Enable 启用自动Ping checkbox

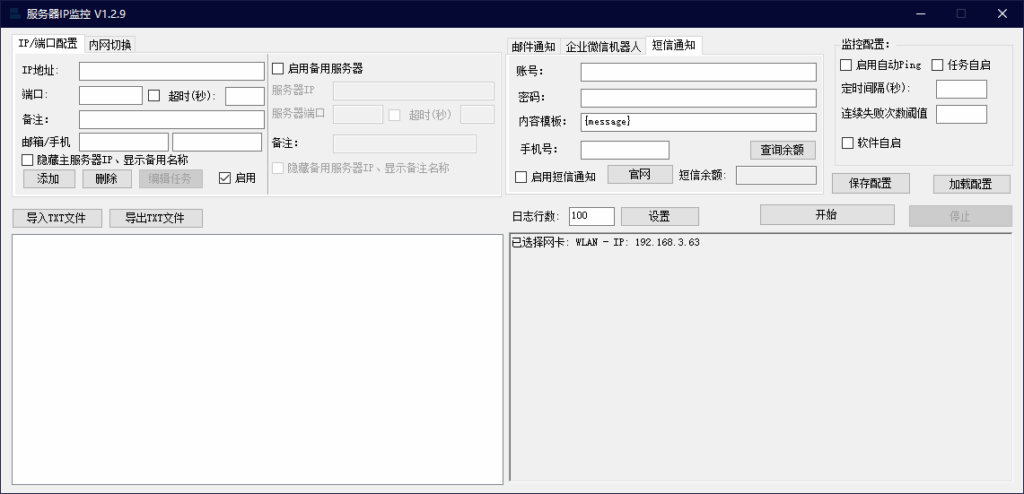(x=846, y=65)
